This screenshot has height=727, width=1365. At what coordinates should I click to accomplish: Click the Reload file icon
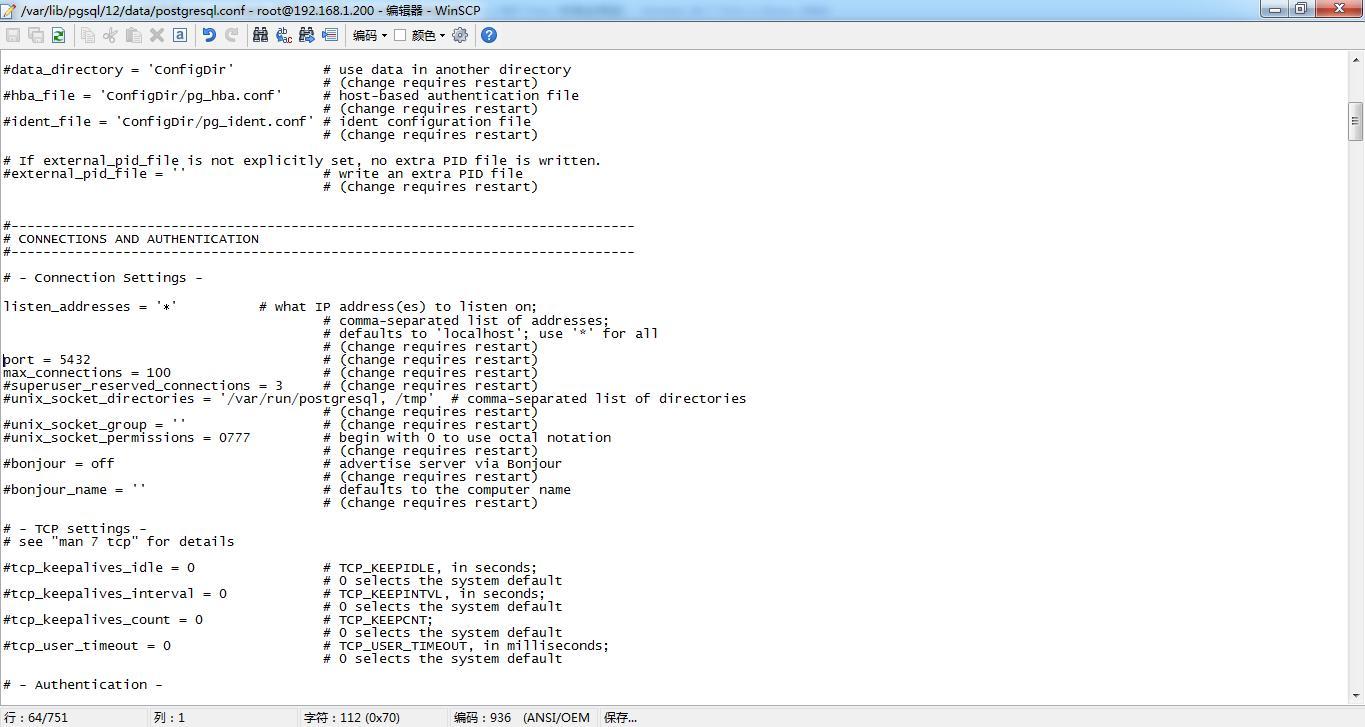[x=58, y=35]
